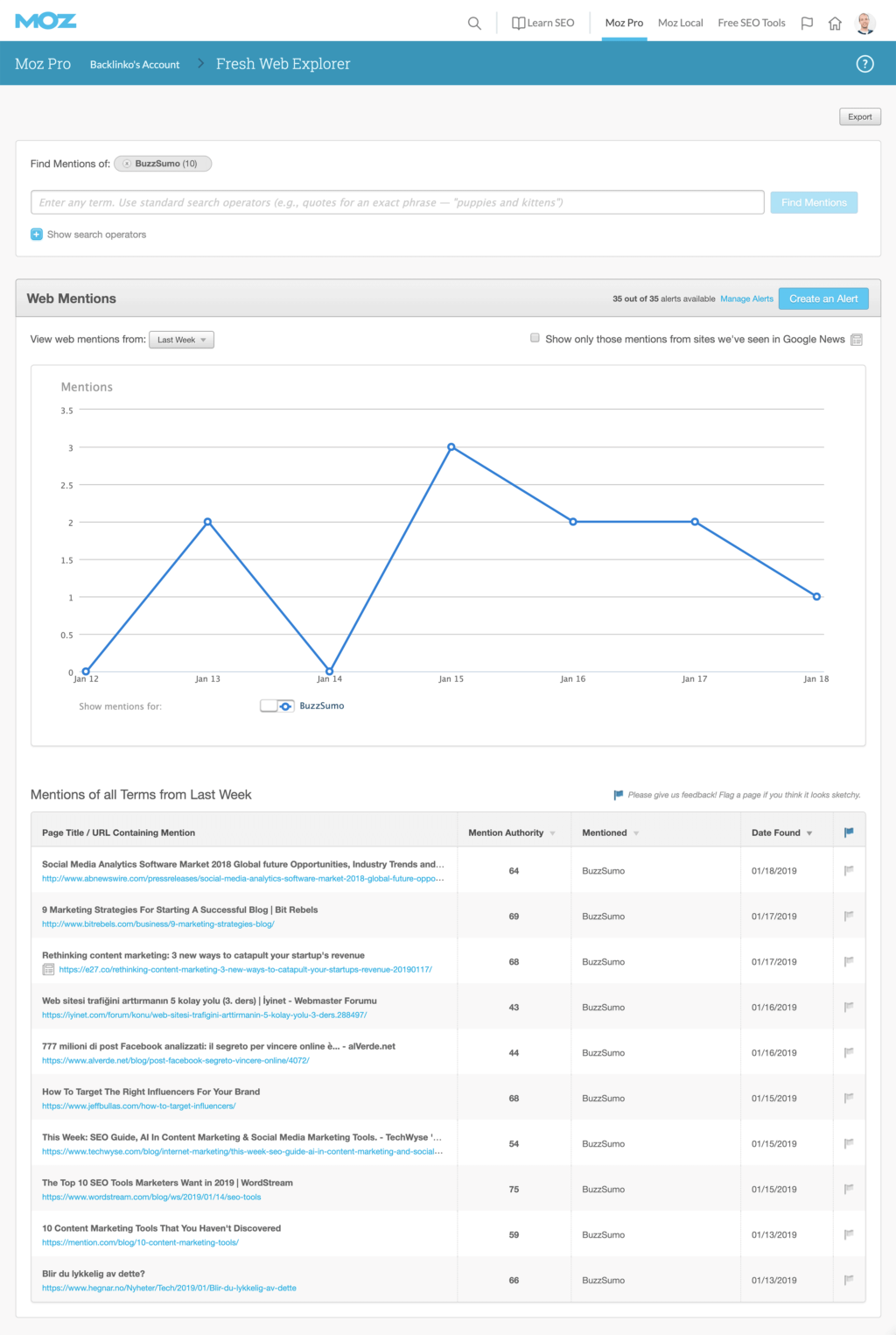Click the newspaper icon beside Google News checkbox
The image size is (896, 1335).
(x=855, y=339)
